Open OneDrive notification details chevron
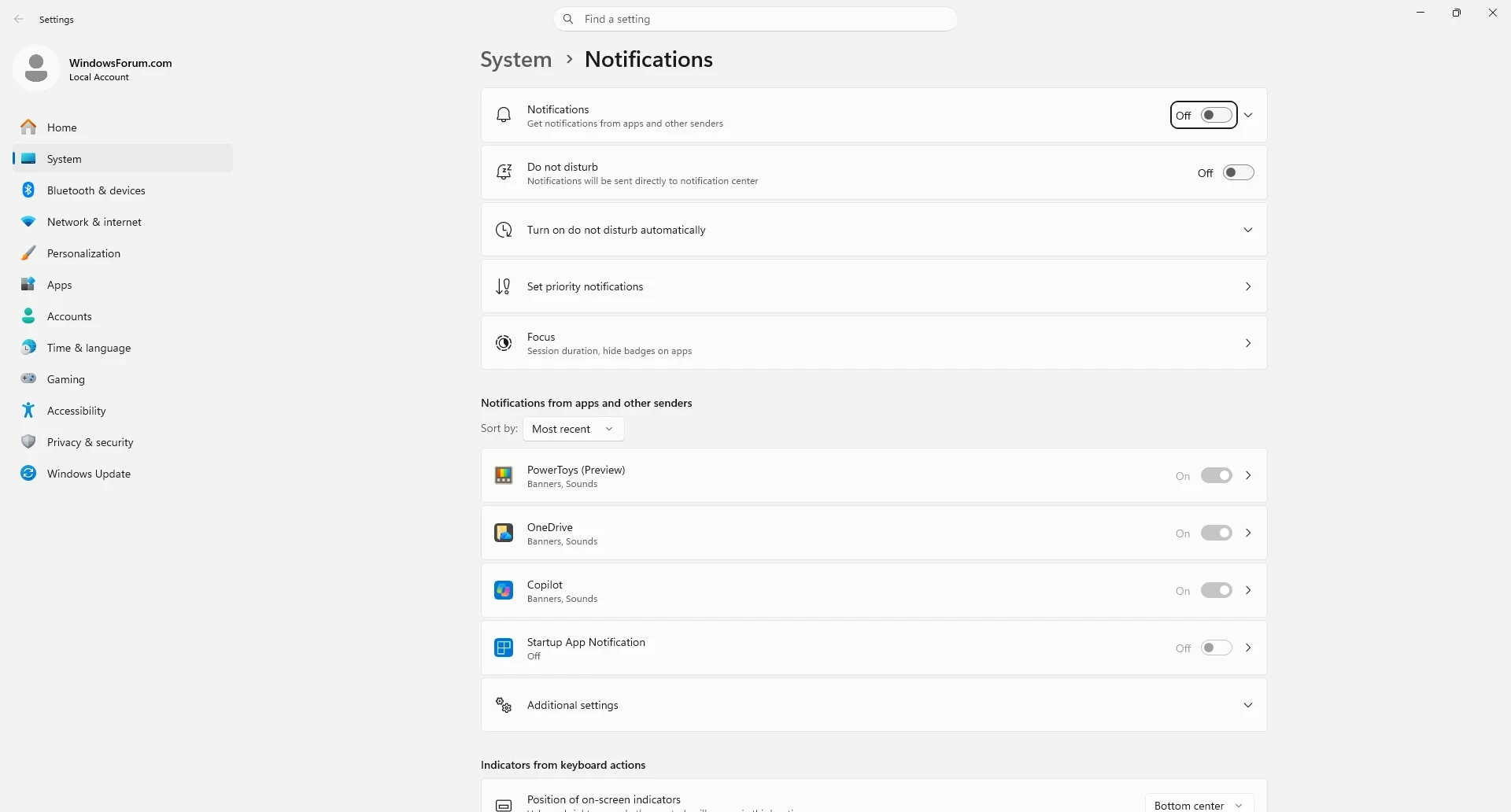Viewport: 1511px width, 812px height. [x=1248, y=533]
